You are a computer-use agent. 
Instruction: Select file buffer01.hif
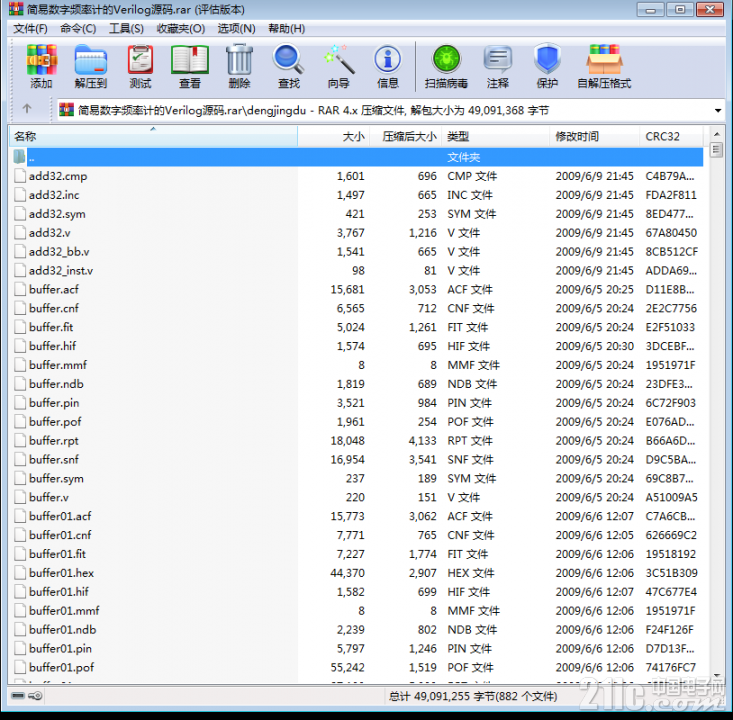356,592
